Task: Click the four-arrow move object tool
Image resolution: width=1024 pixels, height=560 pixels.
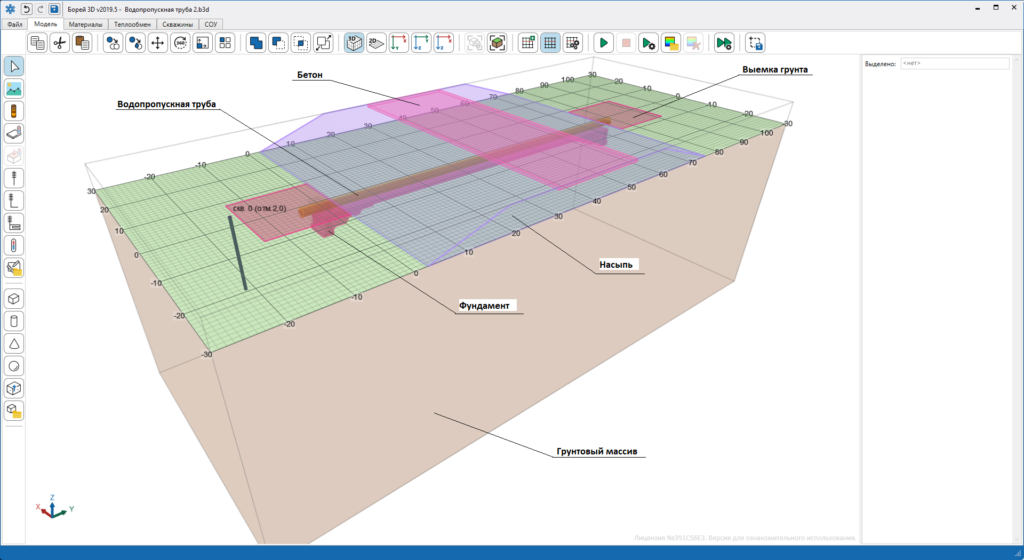Action: tap(157, 43)
